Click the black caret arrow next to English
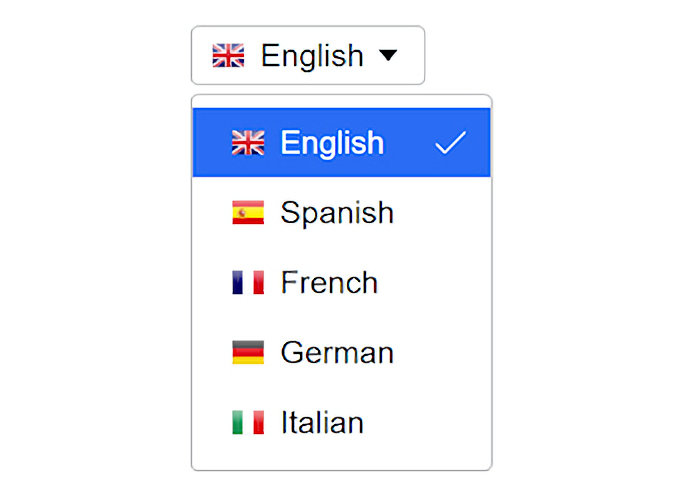700x500 pixels. 388,55
